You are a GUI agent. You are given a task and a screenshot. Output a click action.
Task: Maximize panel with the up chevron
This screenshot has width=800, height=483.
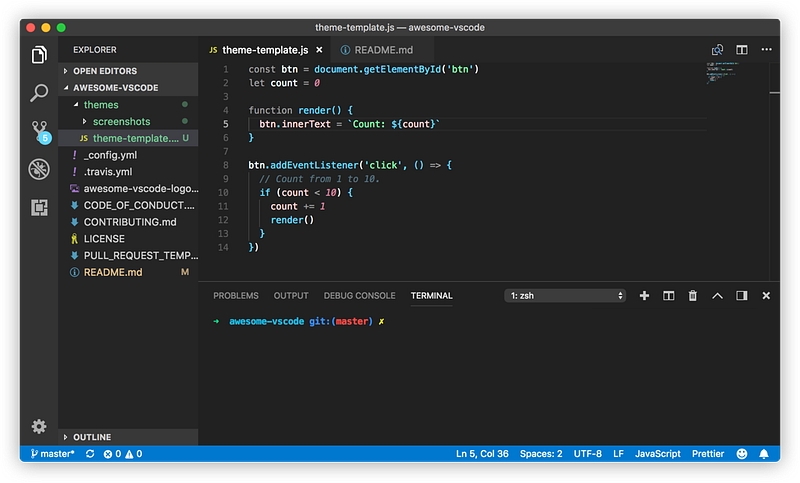coord(717,296)
